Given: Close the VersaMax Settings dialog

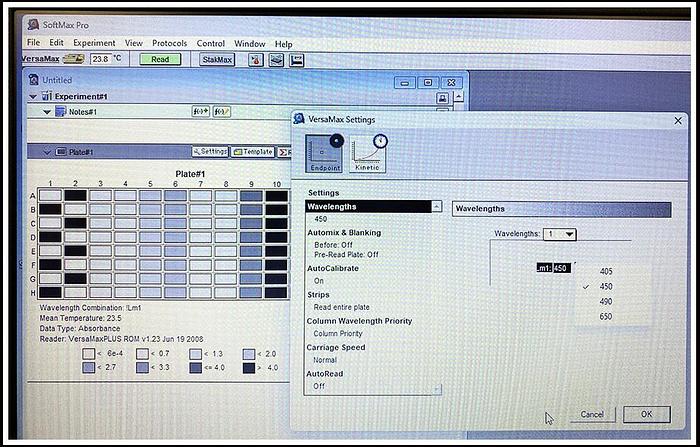Looking at the screenshot, I should click(678, 121).
